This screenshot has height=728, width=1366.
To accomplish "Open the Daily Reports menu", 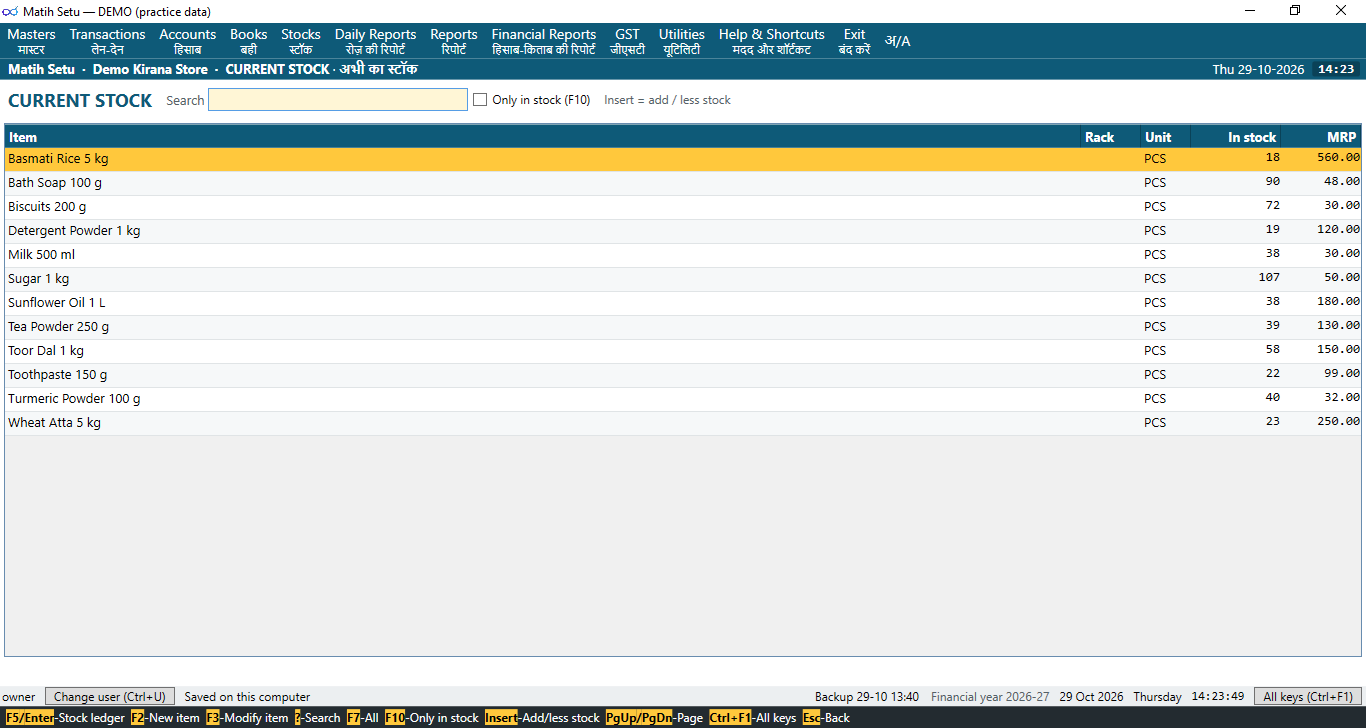I will 375,41.
